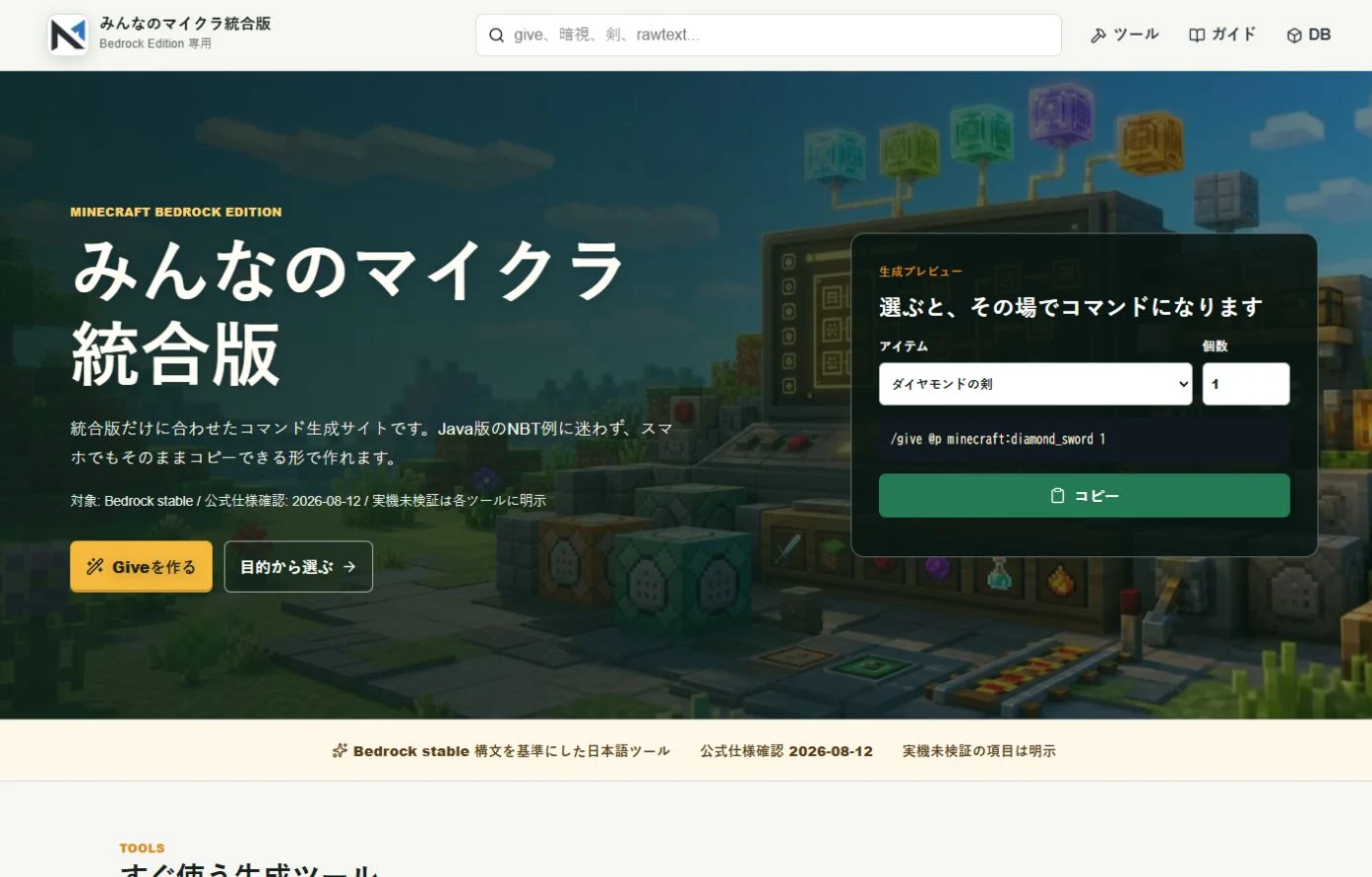Viewport: 1372px width, 877px height.
Task: Click the sparkle icon before Bedrock stable
Action: (x=340, y=751)
